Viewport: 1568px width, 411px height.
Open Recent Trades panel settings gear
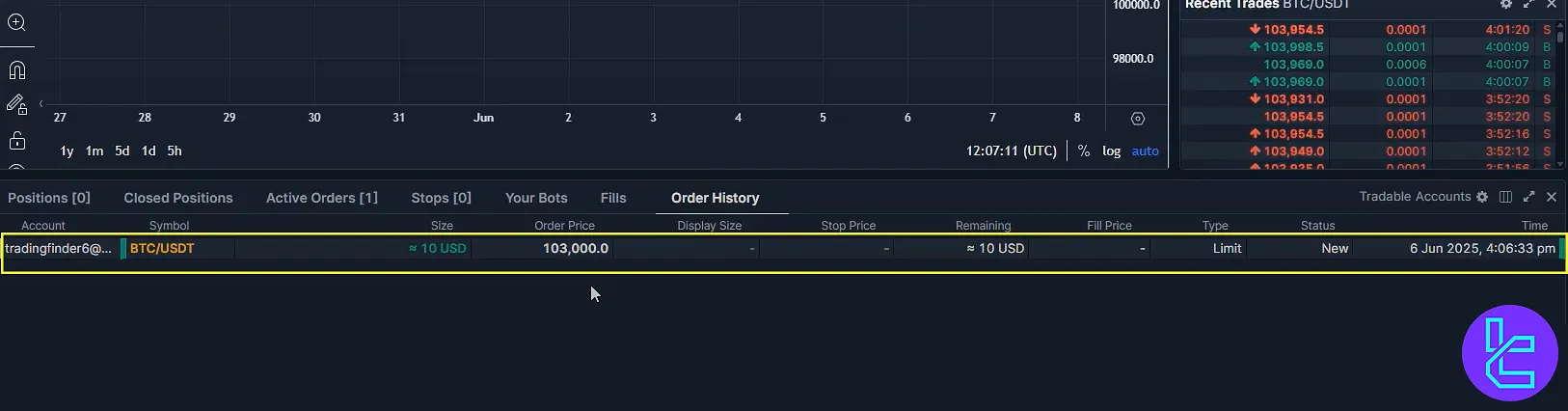[x=1506, y=5]
